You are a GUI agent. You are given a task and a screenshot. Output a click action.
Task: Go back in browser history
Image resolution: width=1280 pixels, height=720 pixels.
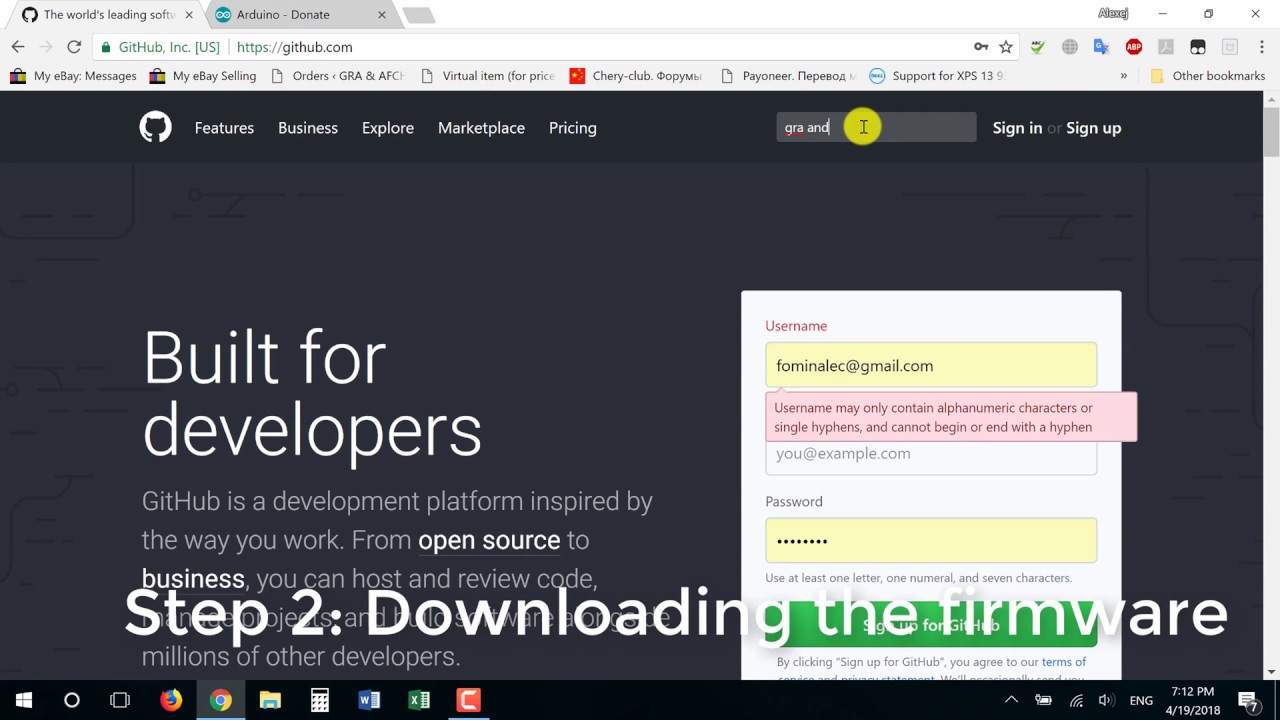(x=18, y=47)
